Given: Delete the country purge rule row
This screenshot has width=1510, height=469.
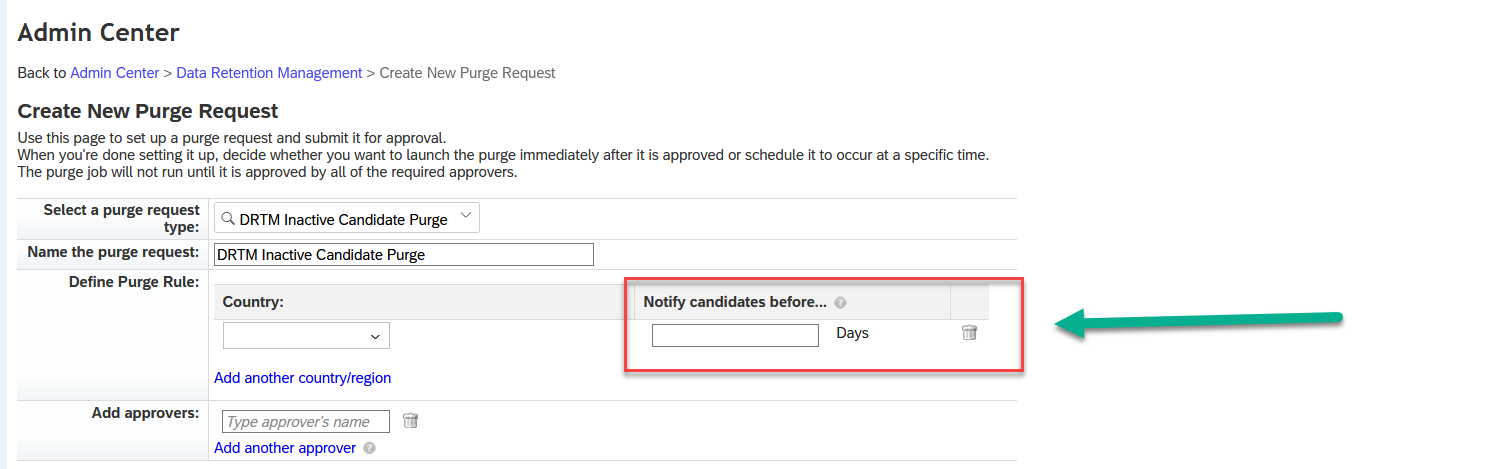Looking at the screenshot, I should coord(969,333).
